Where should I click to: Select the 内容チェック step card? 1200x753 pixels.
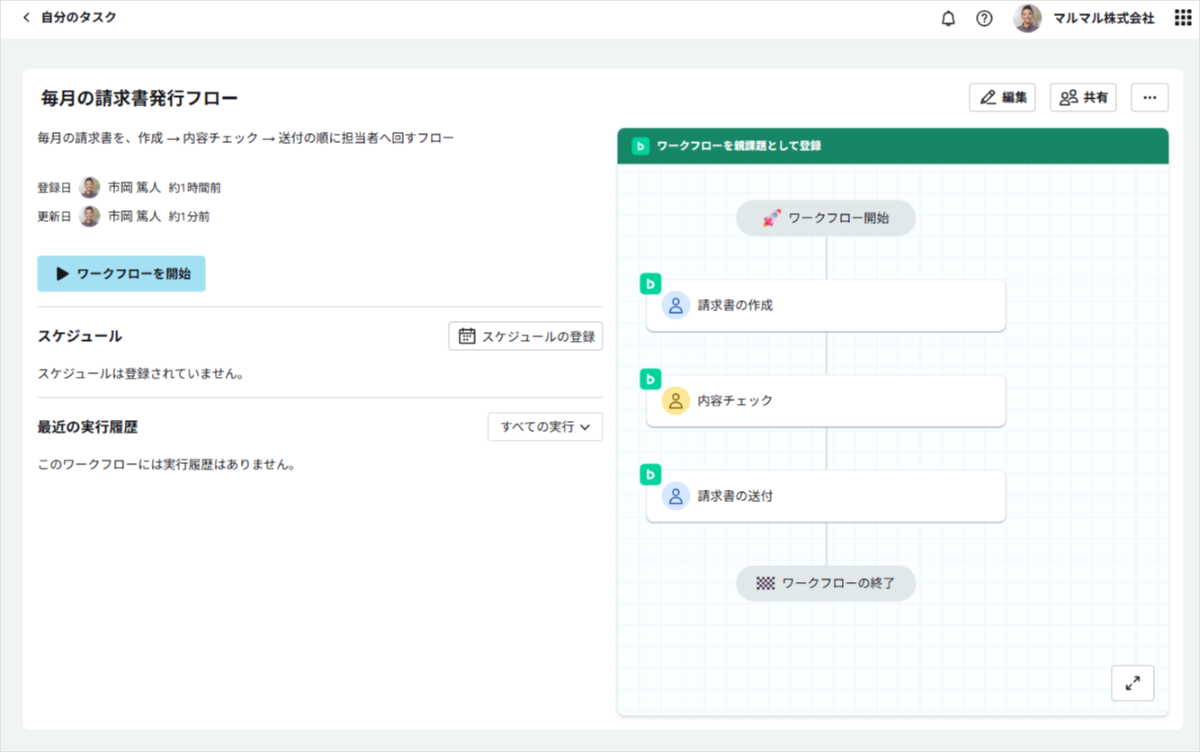click(x=826, y=400)
